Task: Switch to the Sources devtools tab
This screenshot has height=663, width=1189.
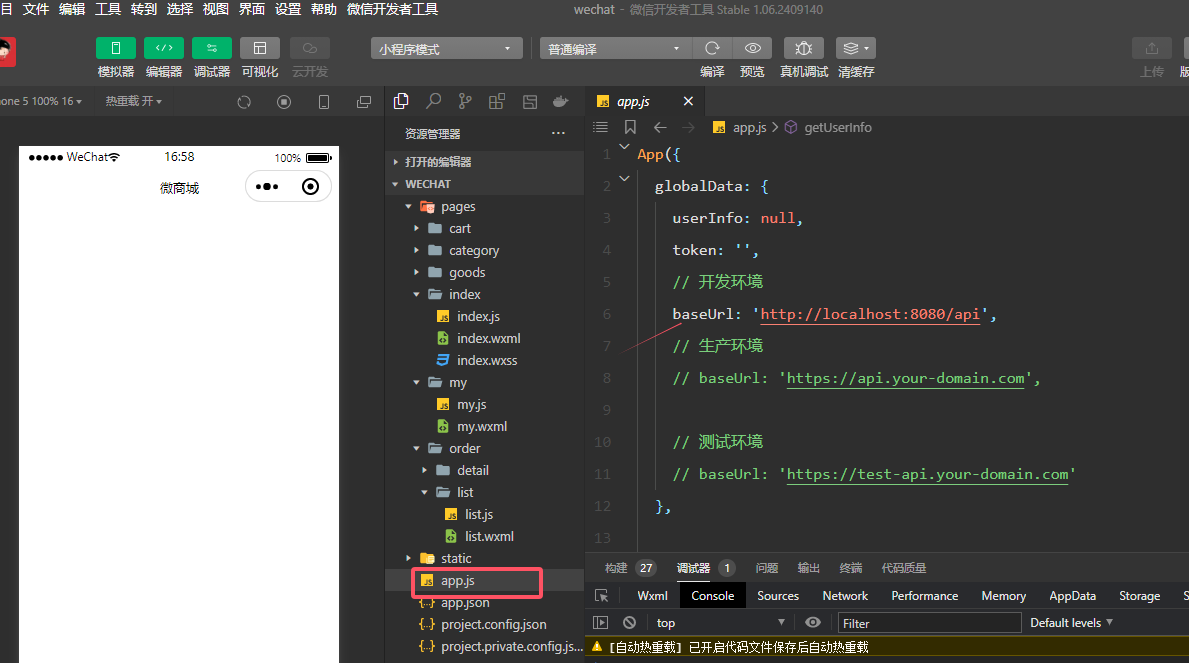Action: (x=778, y=596)
